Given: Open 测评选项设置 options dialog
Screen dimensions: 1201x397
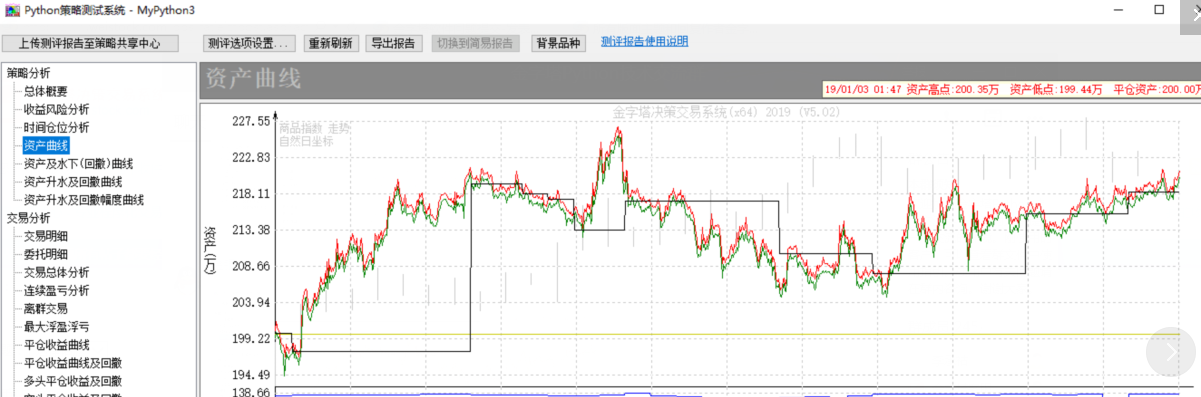Looking at the screenshot, I should click(x=248, y=44).
